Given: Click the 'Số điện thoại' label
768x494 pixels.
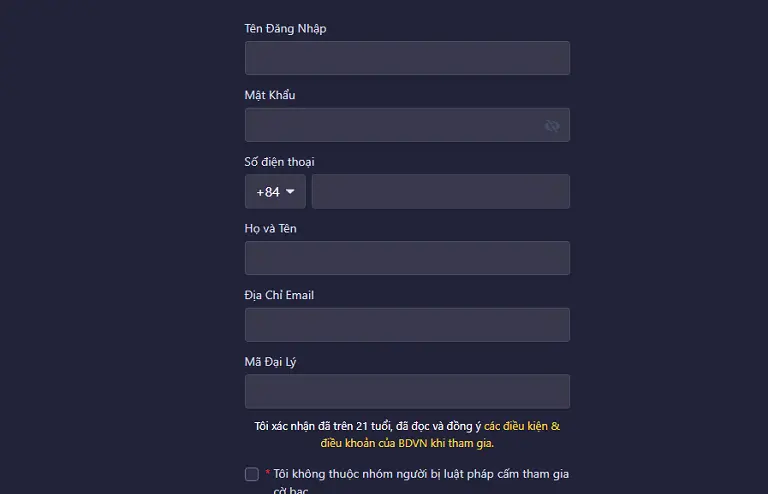Looking at the screenshot, I should click(x=279, y=162).
